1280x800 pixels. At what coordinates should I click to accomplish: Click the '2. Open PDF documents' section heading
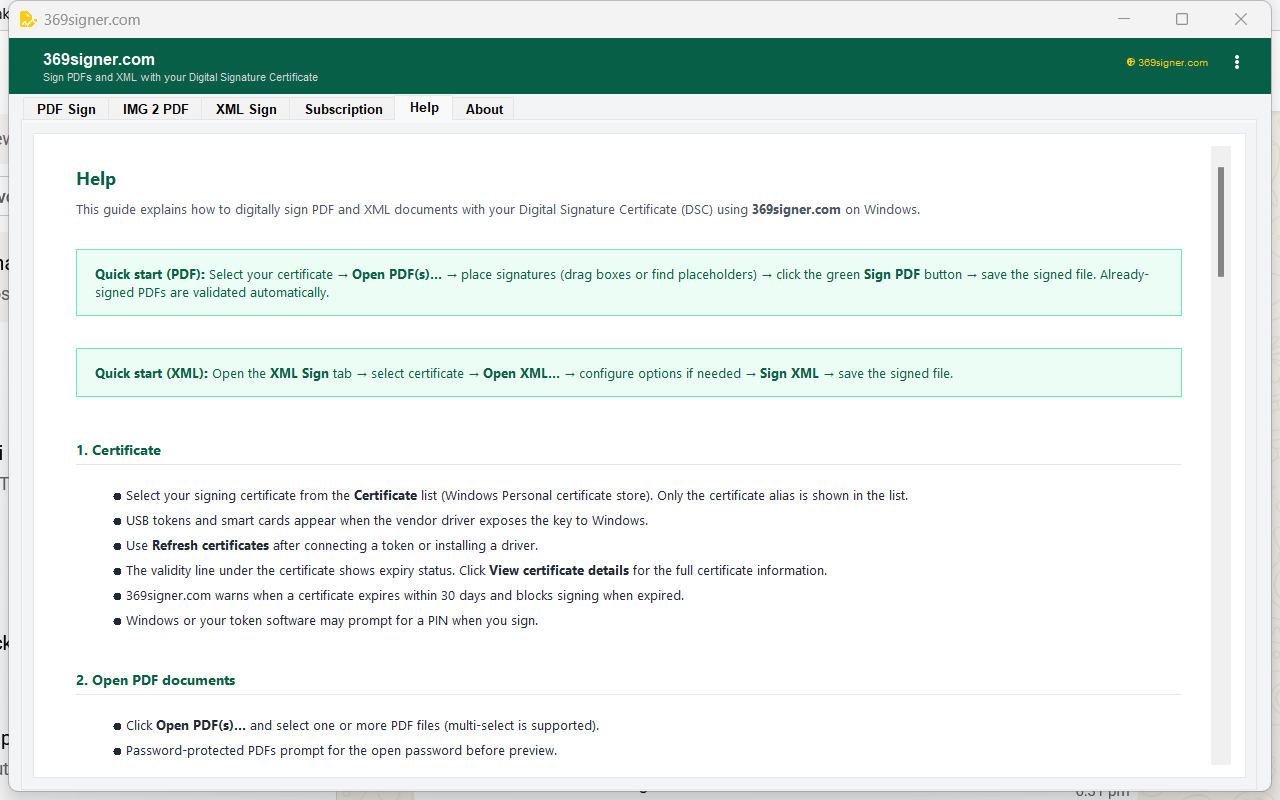click(x=156, y=680)
